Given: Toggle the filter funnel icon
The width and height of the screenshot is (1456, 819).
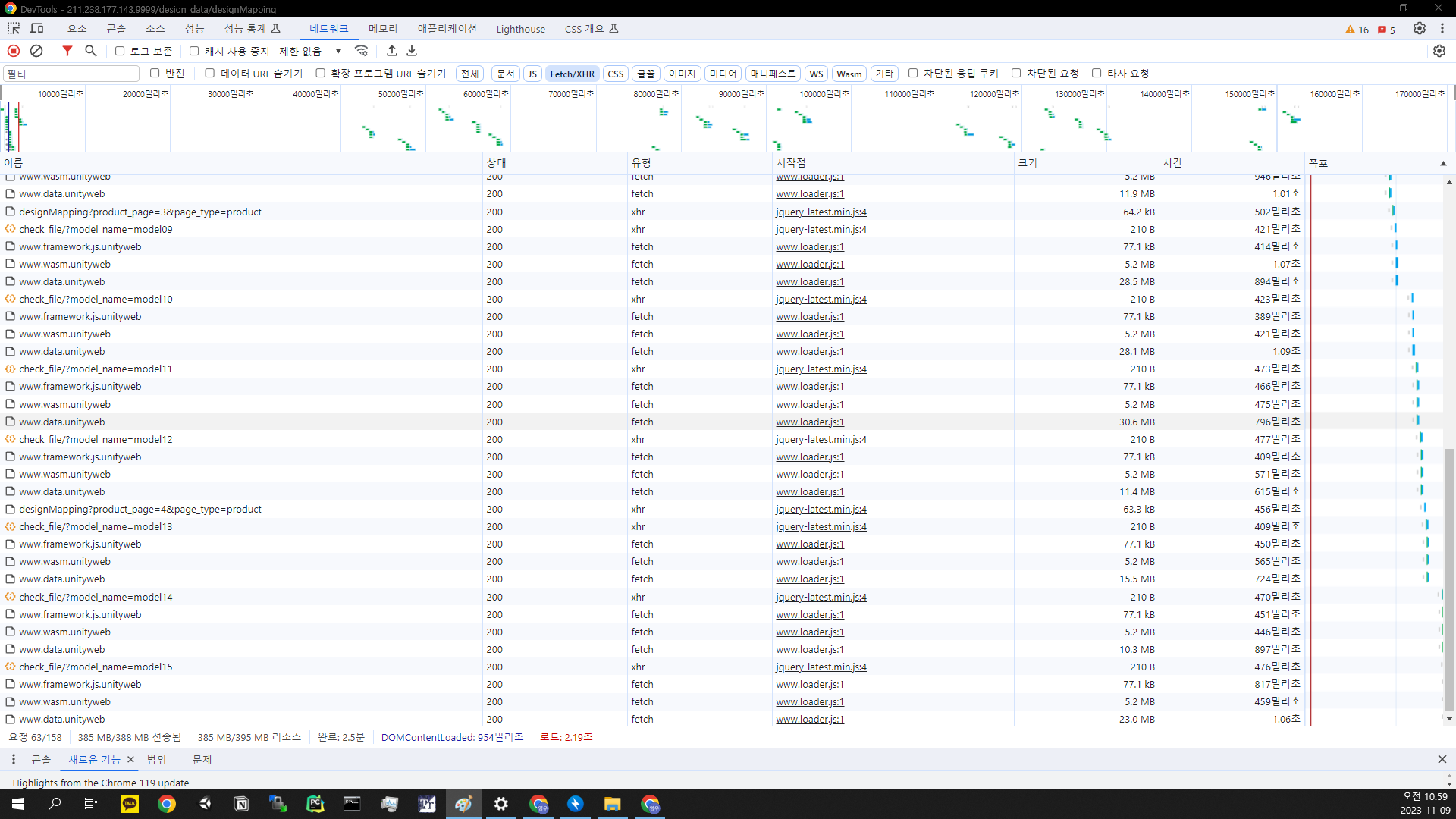Looking at the screenshot, I should pyautogui.click(x=67, y=51).
